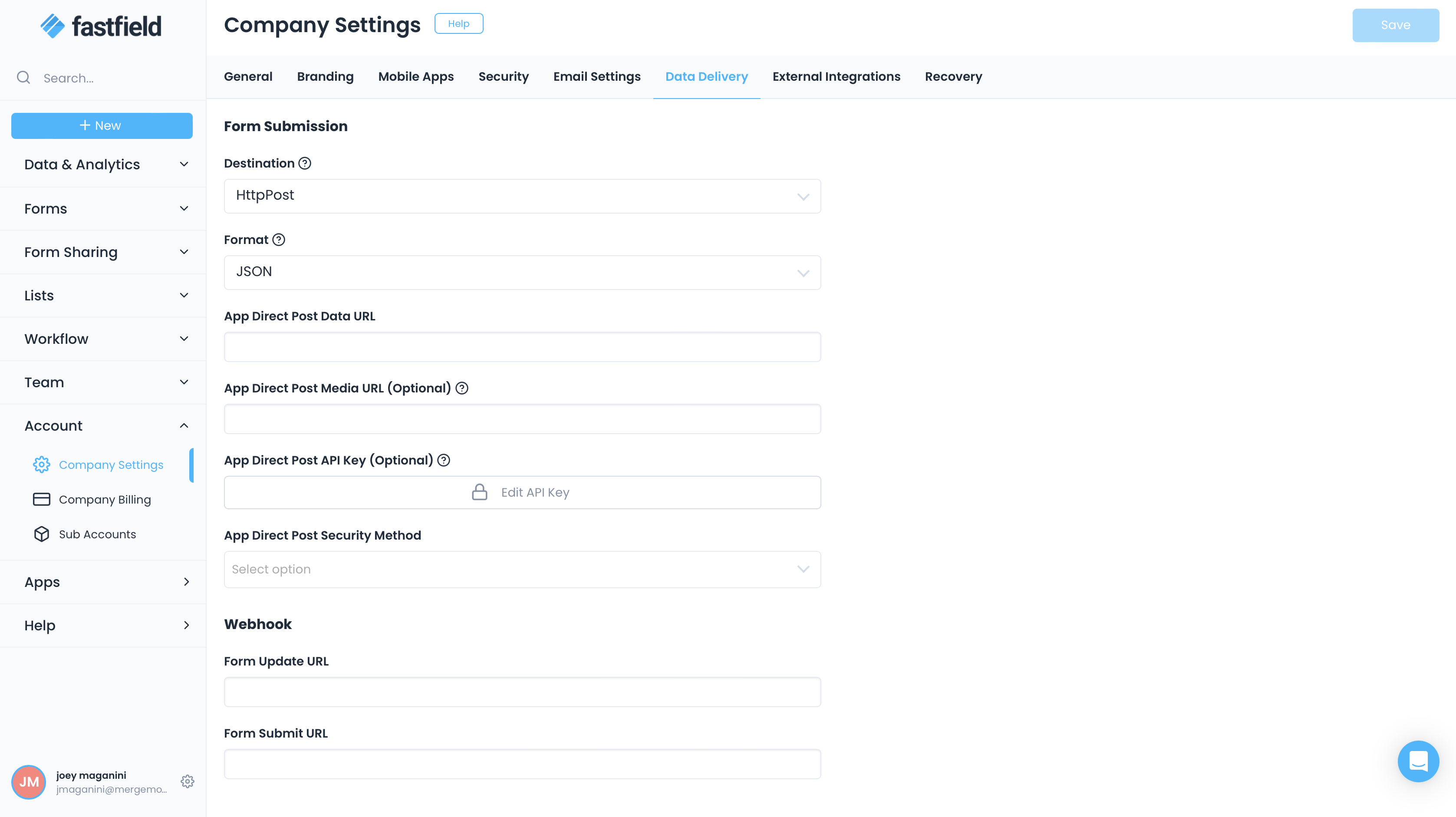Click the Sub Accounts cube icon
This screenshot has width=1456, height=817.
(41, 534)
